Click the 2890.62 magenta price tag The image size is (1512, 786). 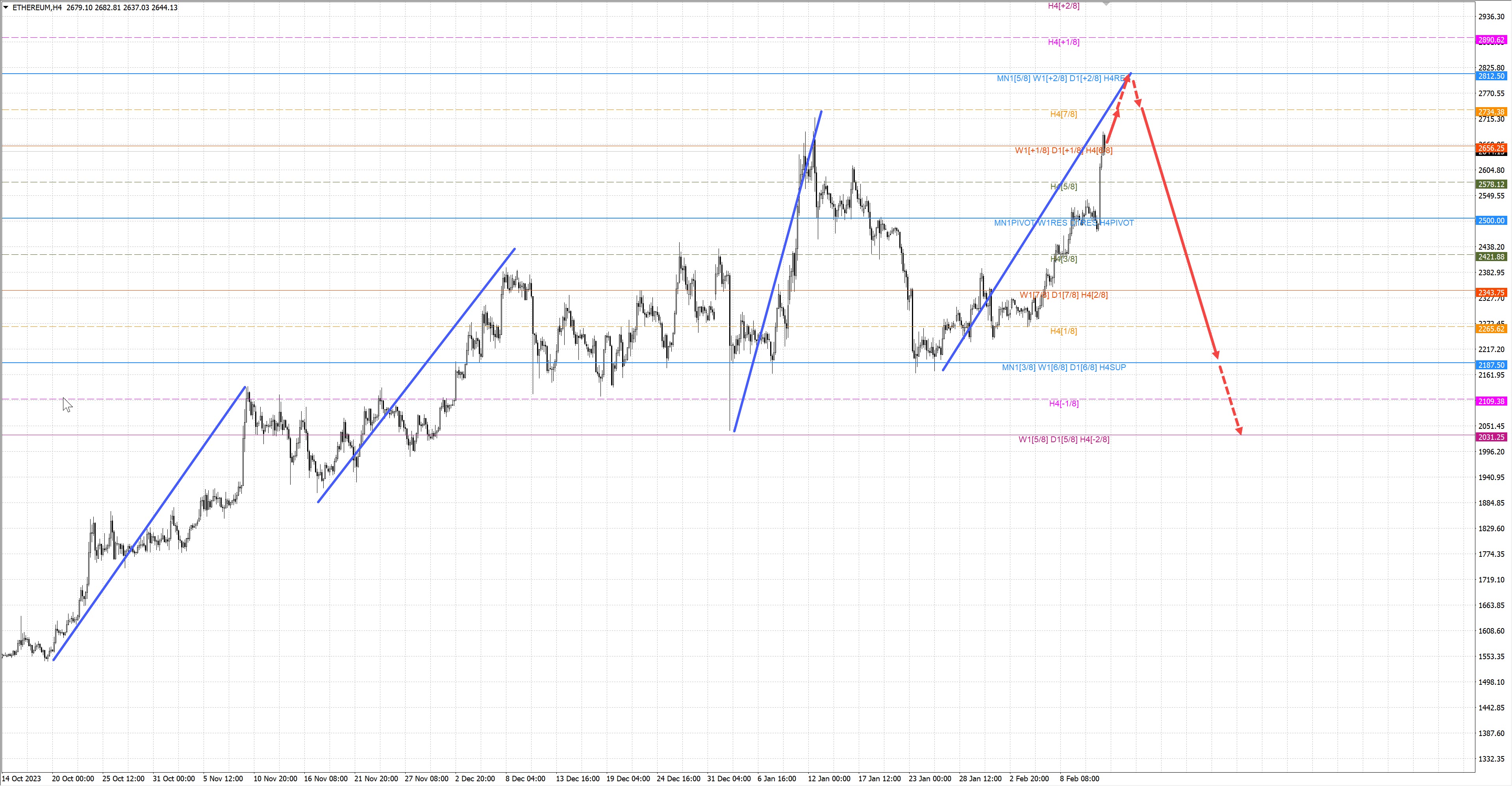click(1491, 40)
